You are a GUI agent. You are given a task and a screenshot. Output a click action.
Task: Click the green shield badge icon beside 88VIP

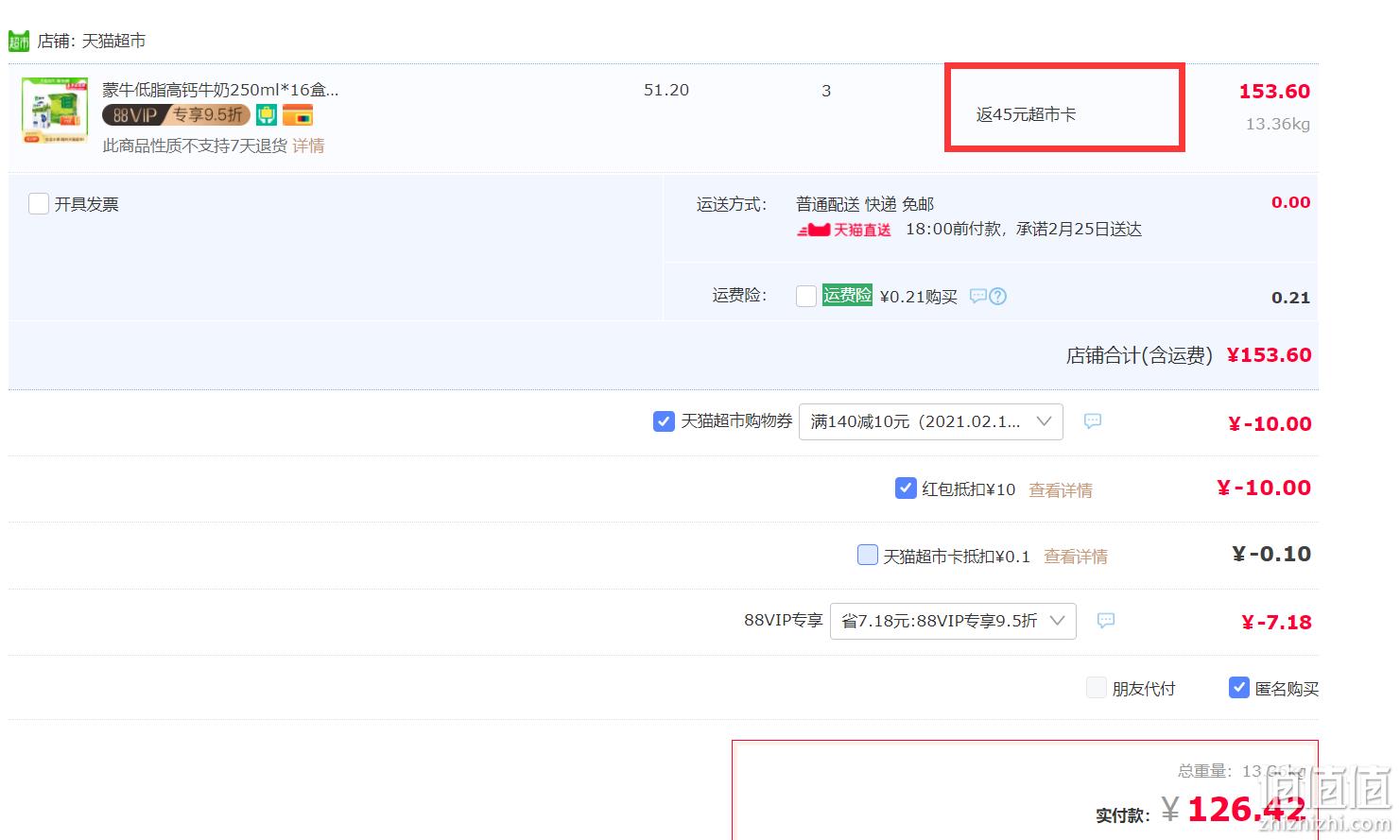click(267, 115)
